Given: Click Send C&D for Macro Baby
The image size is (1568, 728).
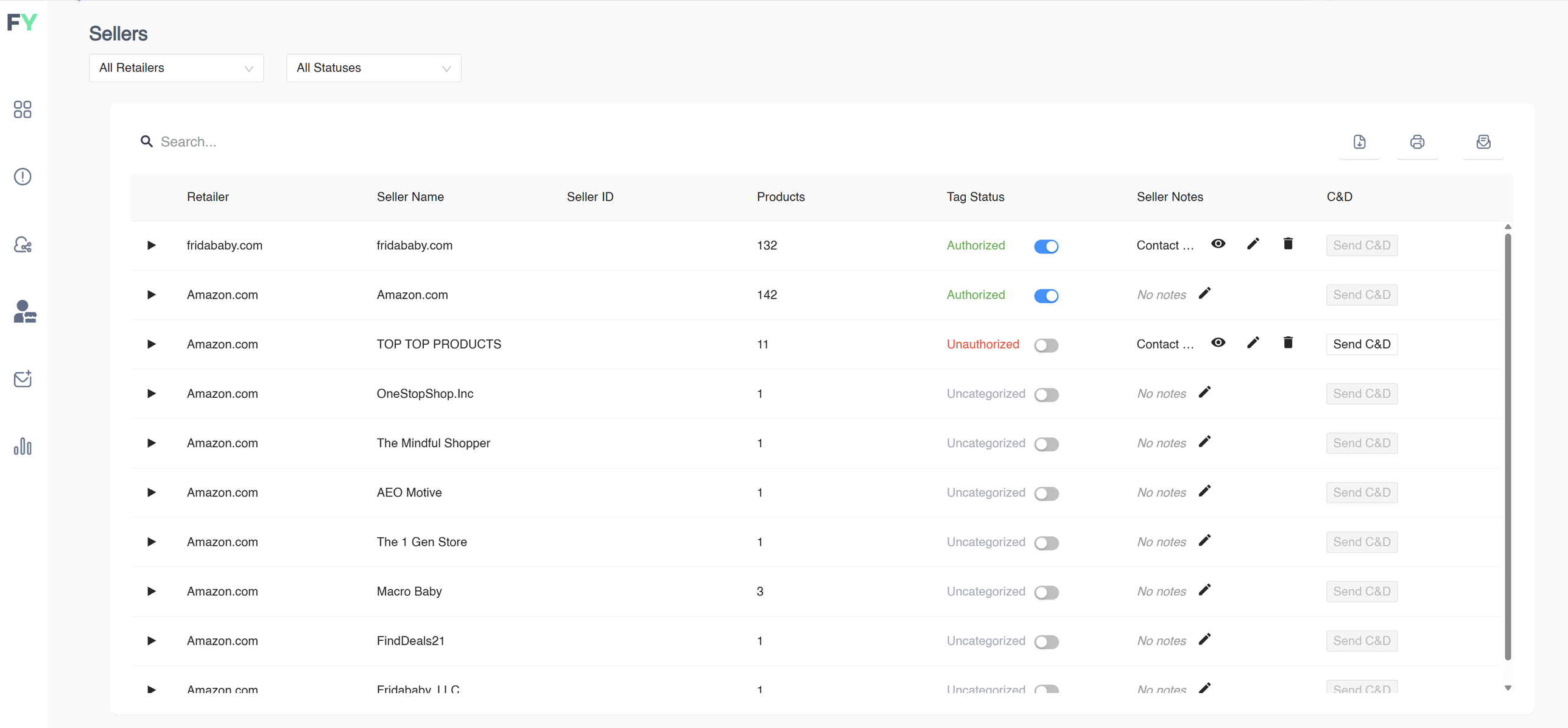Looking at the screenshot, I should [1362, 592].
